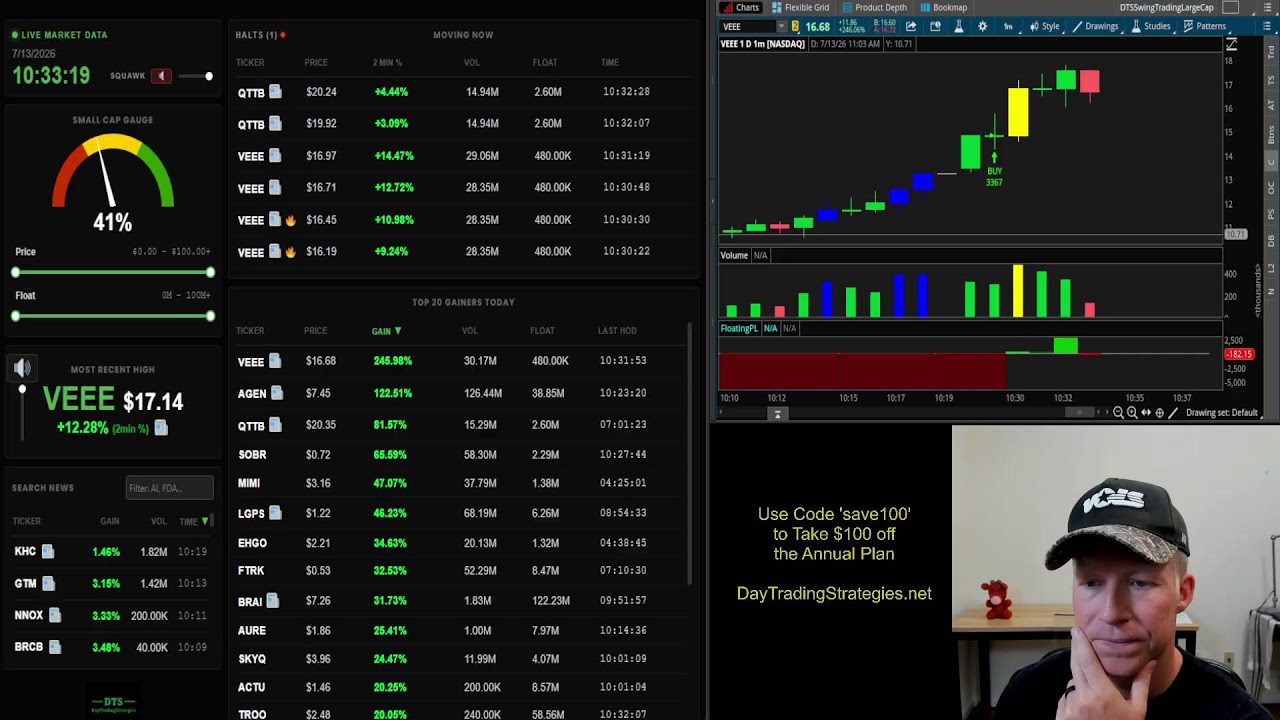Open chart settings gear icon
This screenshot has height=720, width=1280.
click(x=982, y=26)
